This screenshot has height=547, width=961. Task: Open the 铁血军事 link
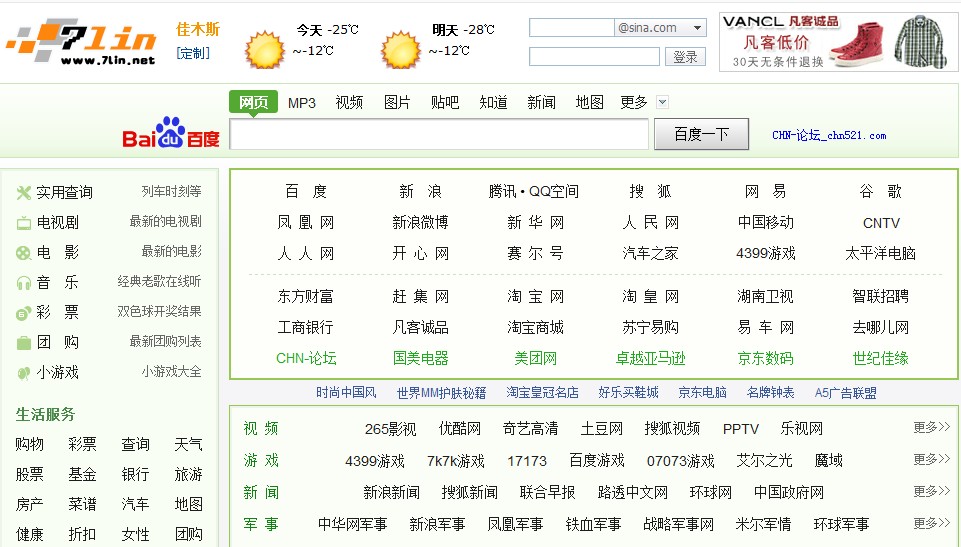tap(593, 524)
